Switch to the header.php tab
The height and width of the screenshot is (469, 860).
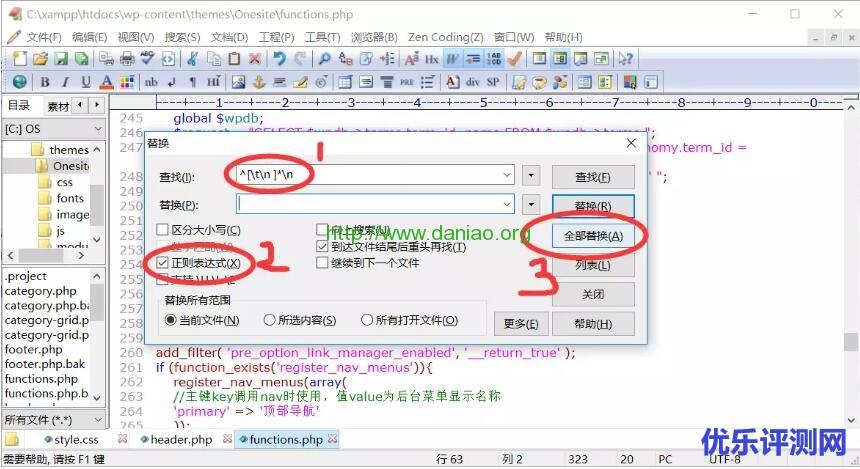(x=181, y=440)
